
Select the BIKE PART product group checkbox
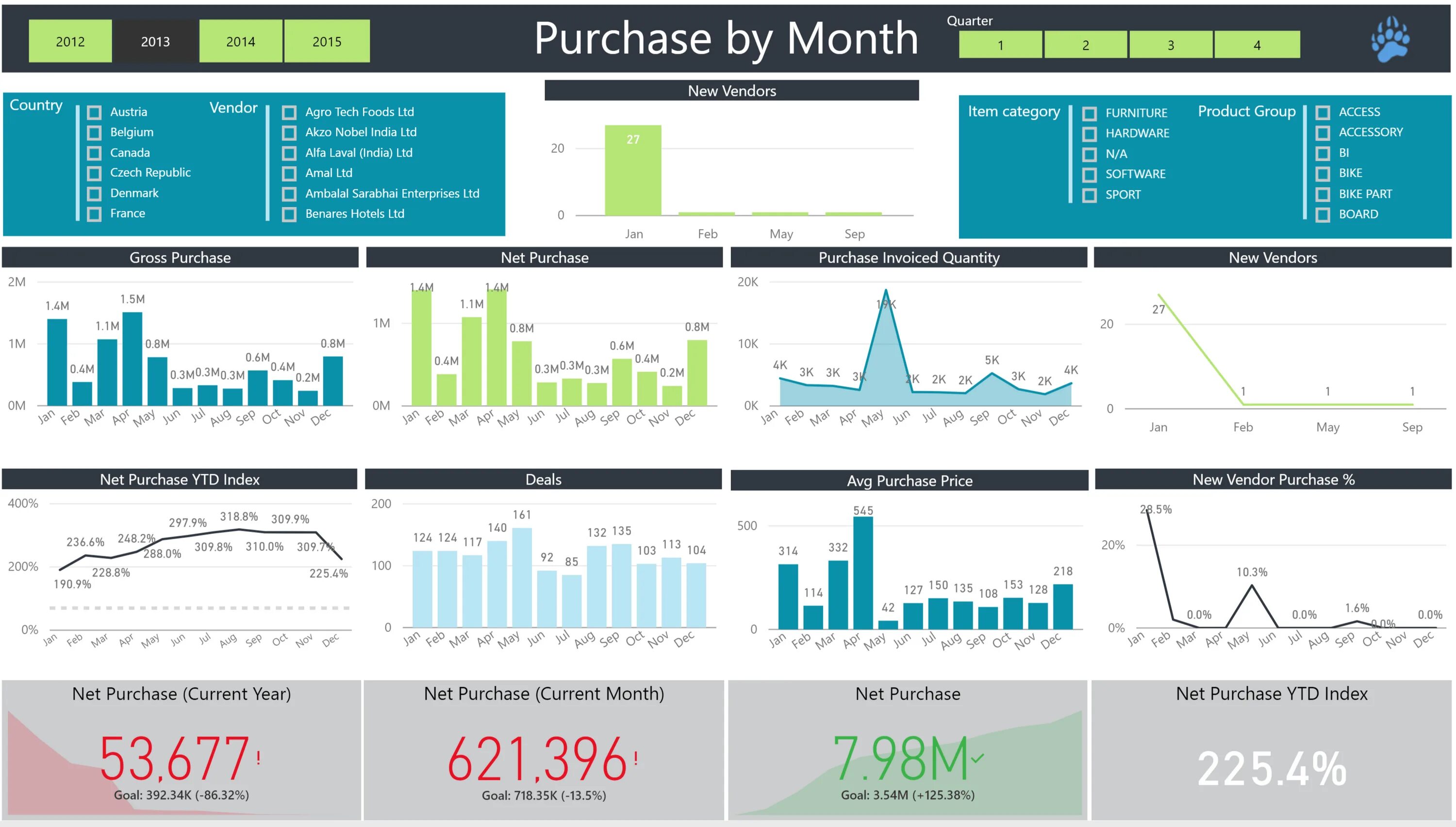tap(1322, 194)
